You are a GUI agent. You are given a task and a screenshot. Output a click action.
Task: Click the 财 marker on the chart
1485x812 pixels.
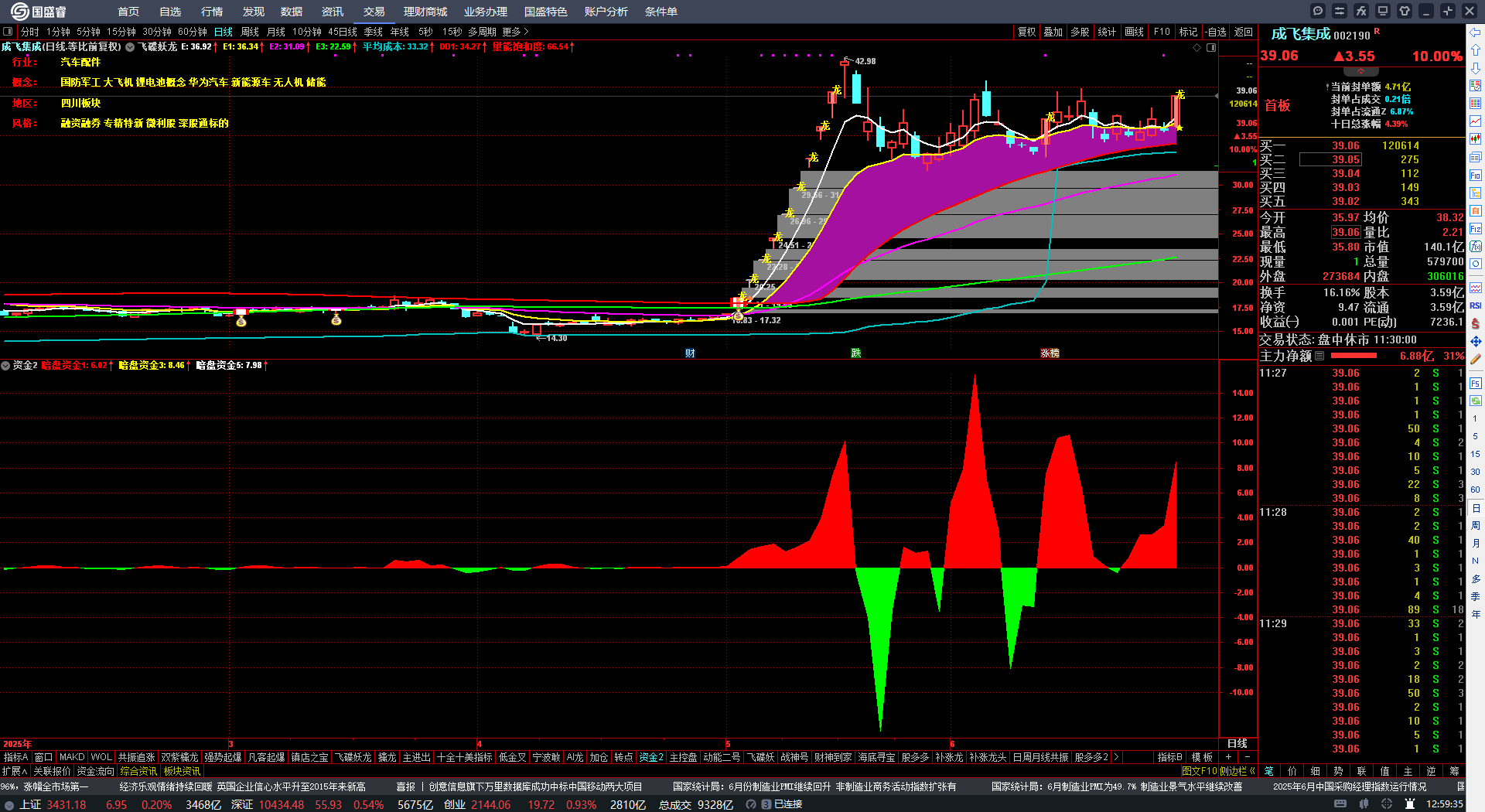pos(690,353)
